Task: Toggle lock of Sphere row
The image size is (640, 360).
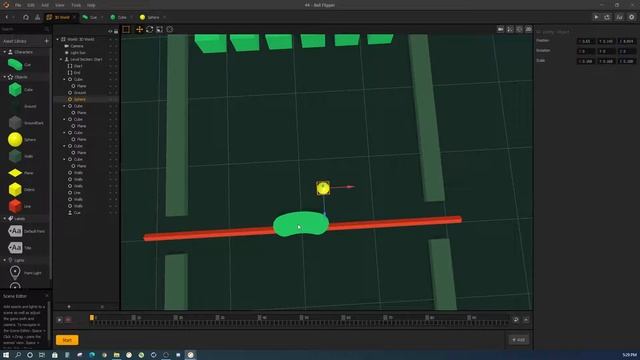Action: [116, 99]
